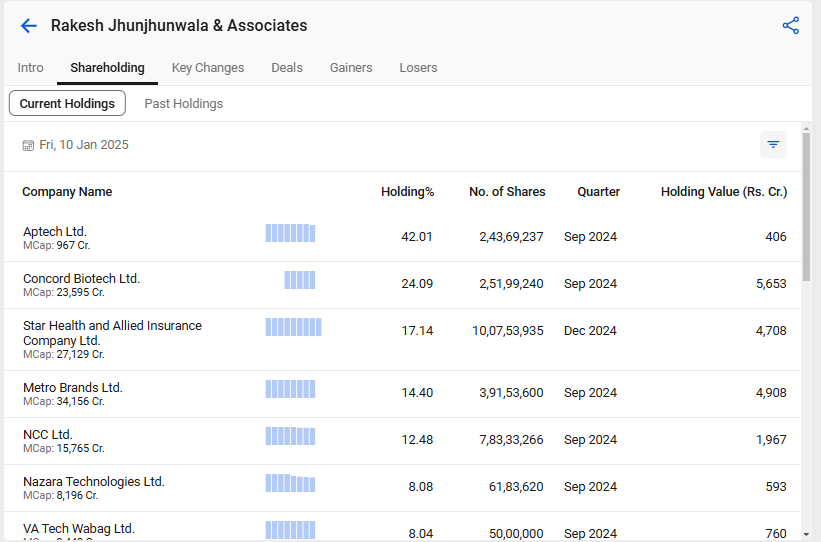Open Aptech Ltd. company link
The height and width of the screenshot is (542, 821).
click(55, 231)
